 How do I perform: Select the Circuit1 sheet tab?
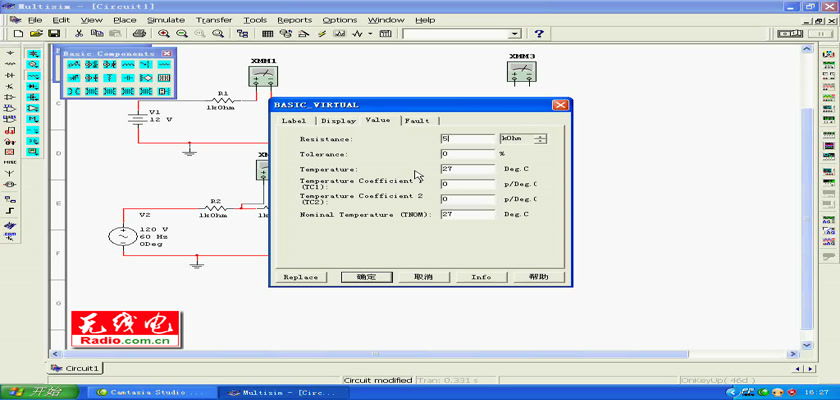click(x=75, y=368)
